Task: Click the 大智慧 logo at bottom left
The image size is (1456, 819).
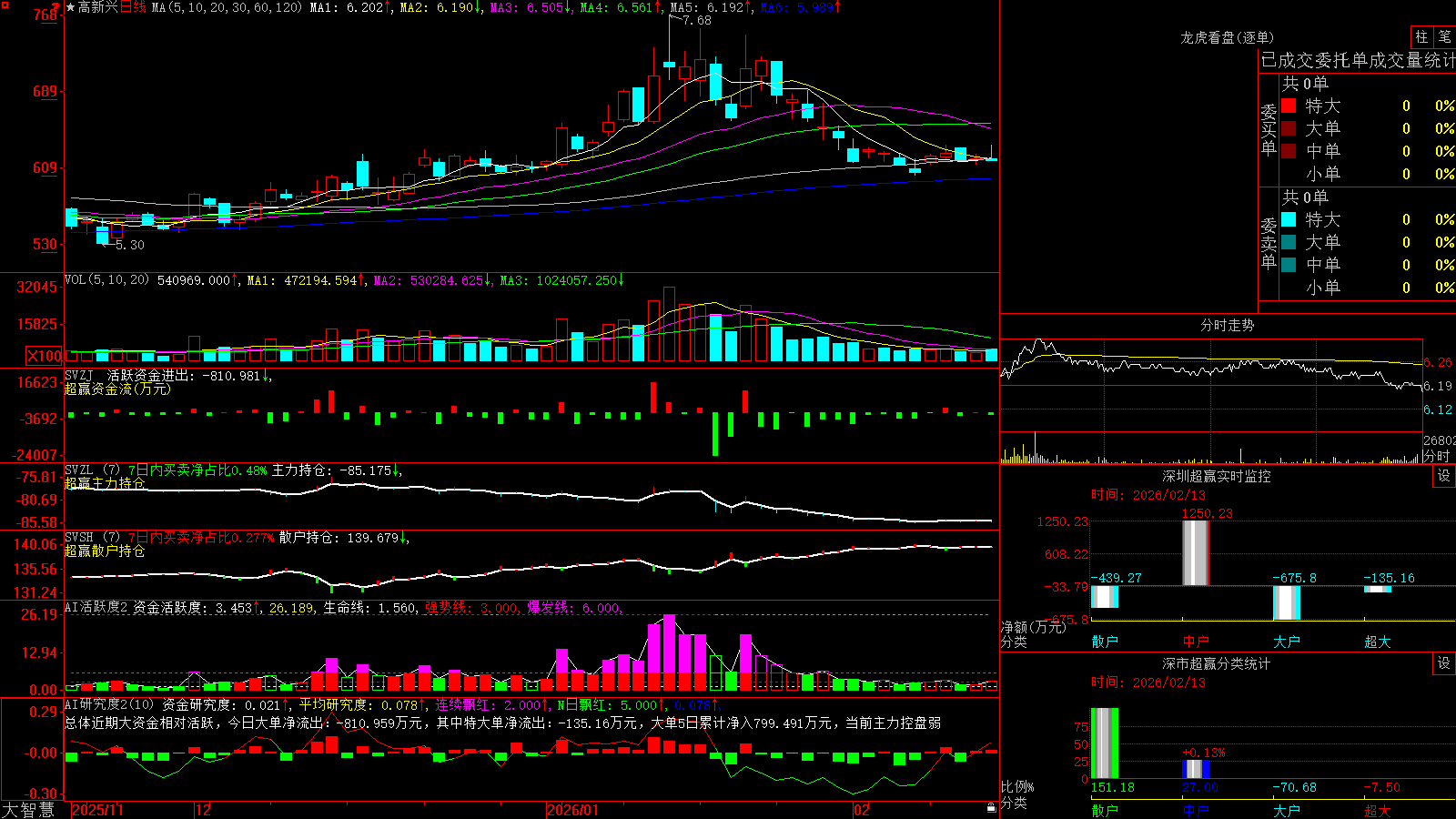Action: coord(28,810)
